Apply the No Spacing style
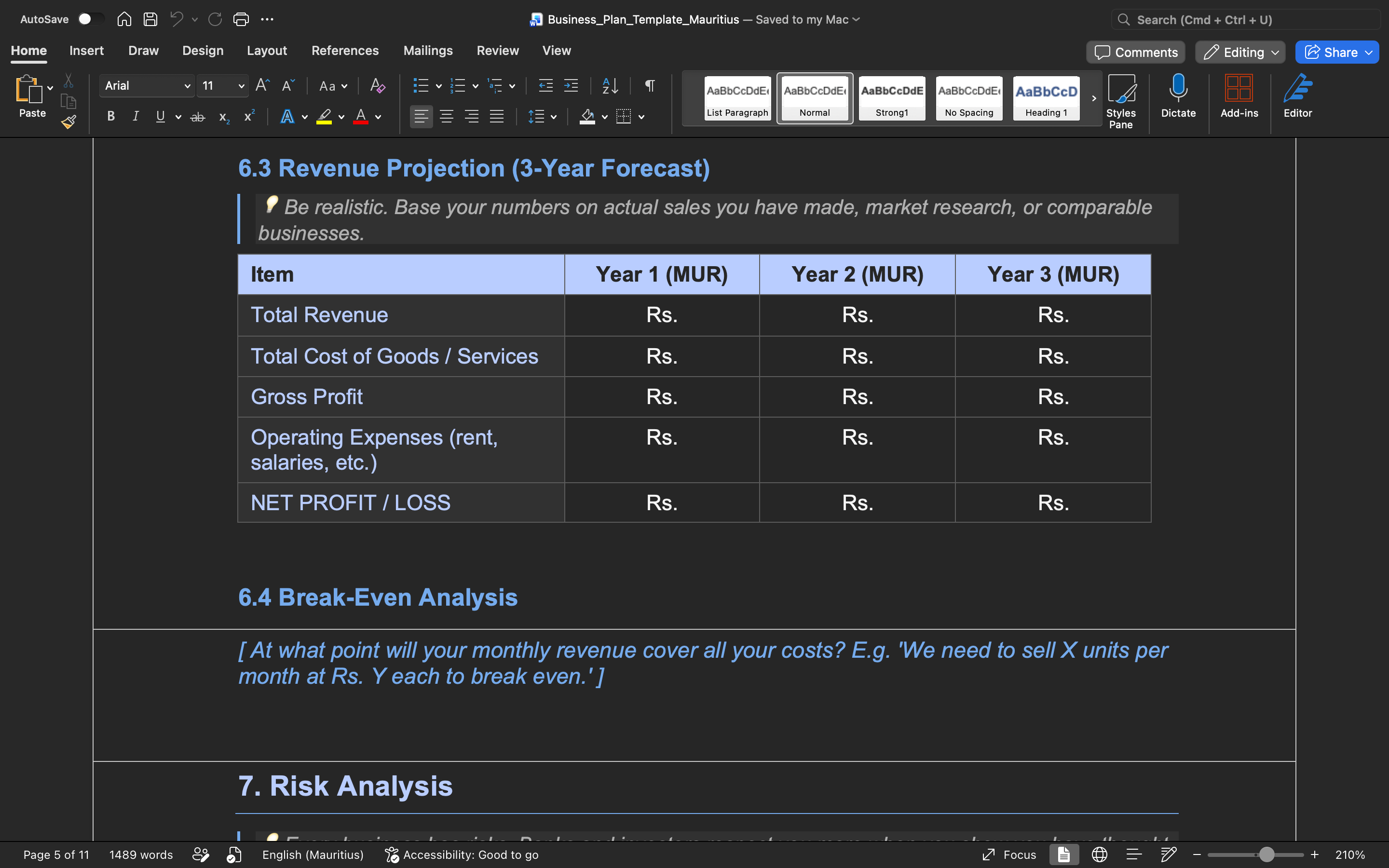Viewport: 1389px width, 868px height. 969,98
